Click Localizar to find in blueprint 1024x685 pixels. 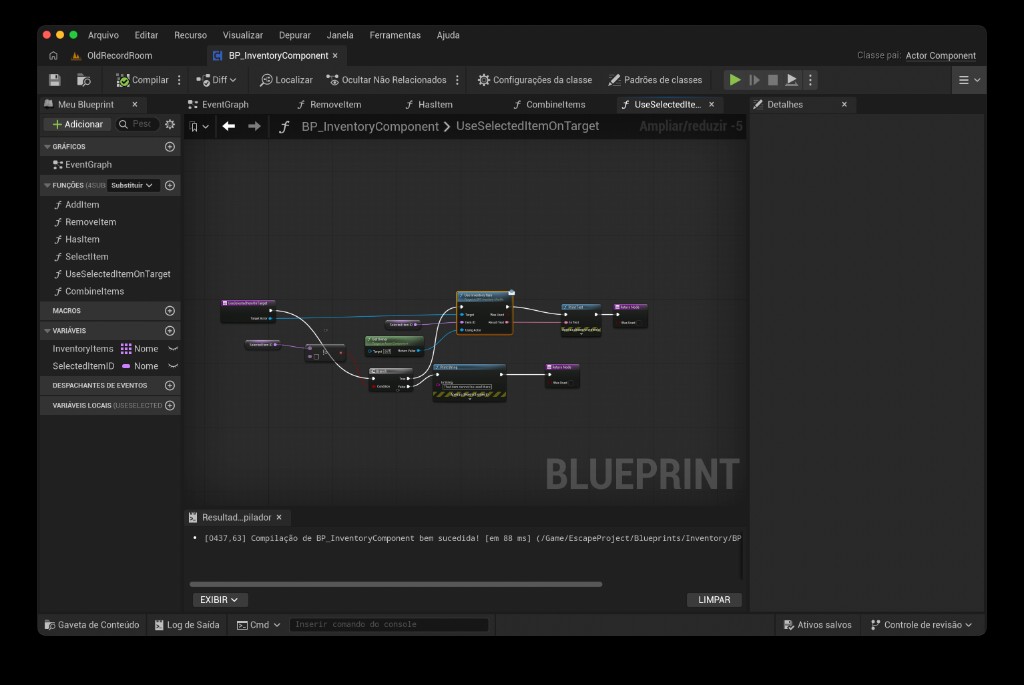tap(286, 80)
